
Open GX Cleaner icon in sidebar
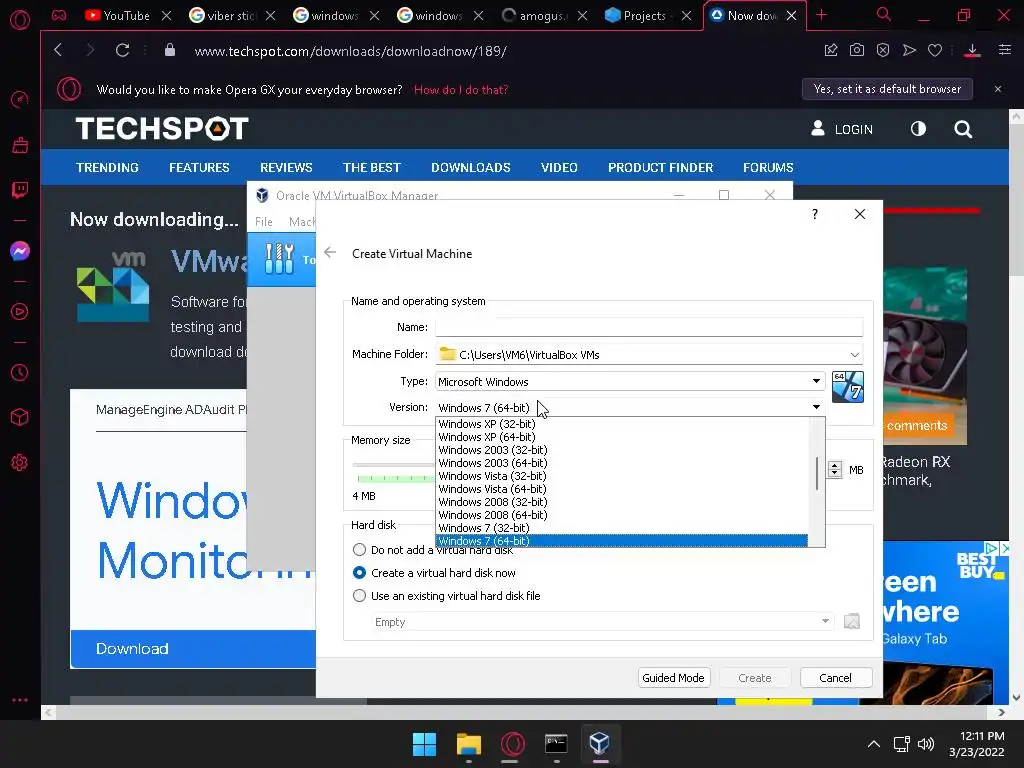tap(20, 145)
